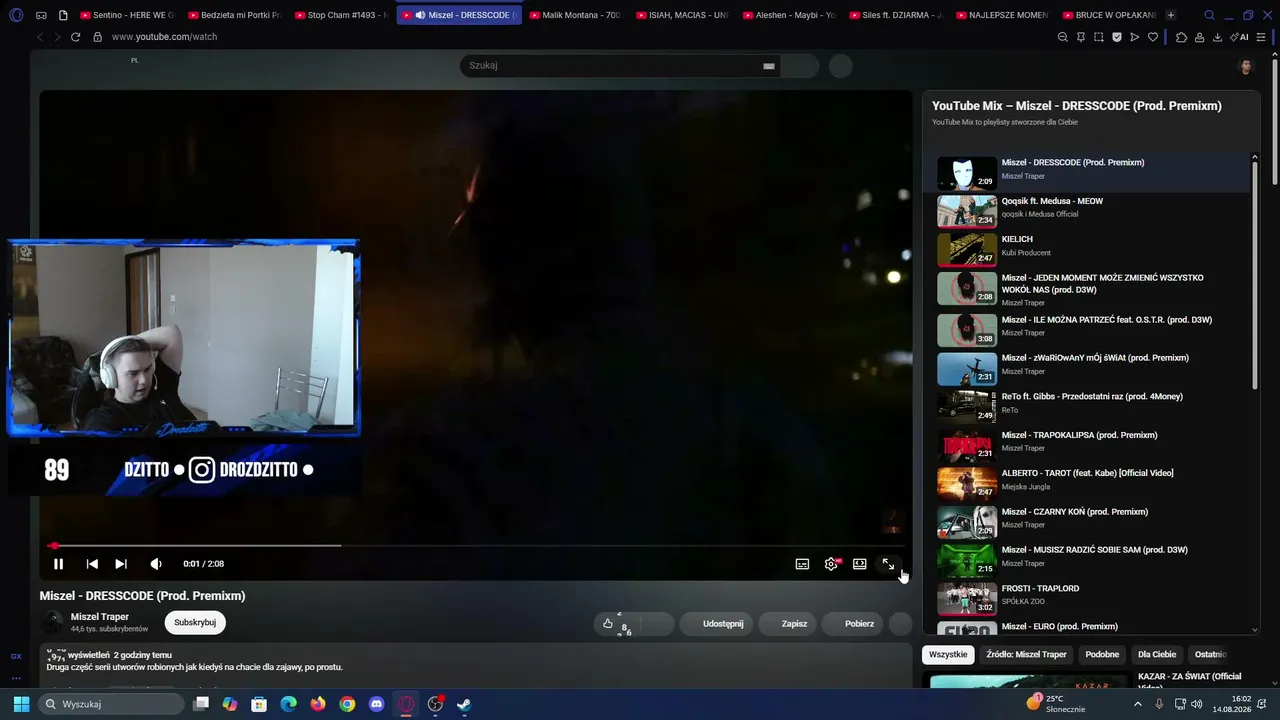
Task: Seek along the red video progress bar
Action: [x=476, y=545]
